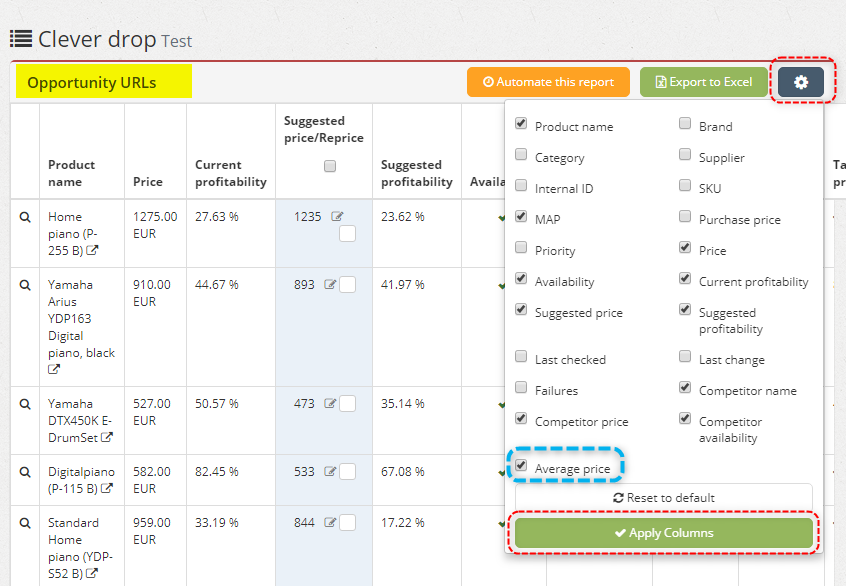The width and height of the screenshot is (846, 586).
Task: Enable the Brand column checkbox
Action: tap(685, 124)
